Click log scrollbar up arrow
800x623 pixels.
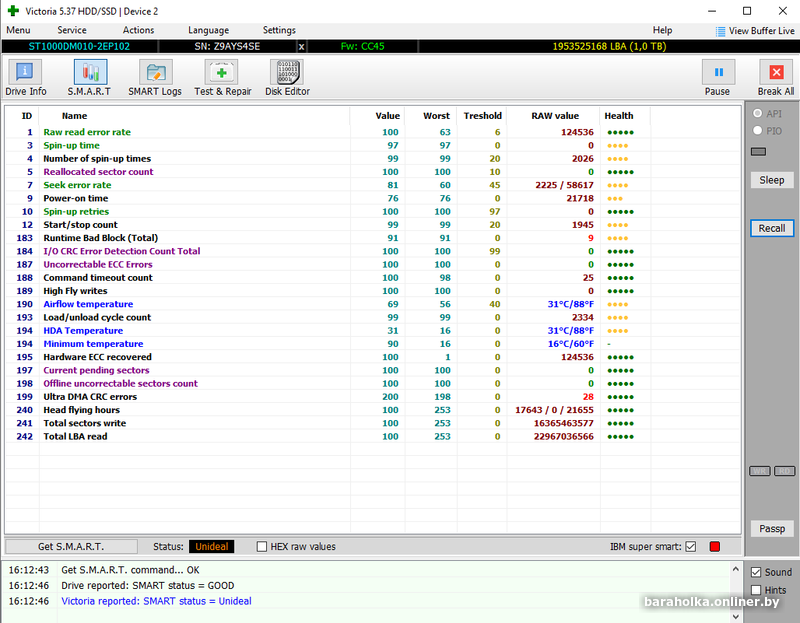(x=736, y=568)
